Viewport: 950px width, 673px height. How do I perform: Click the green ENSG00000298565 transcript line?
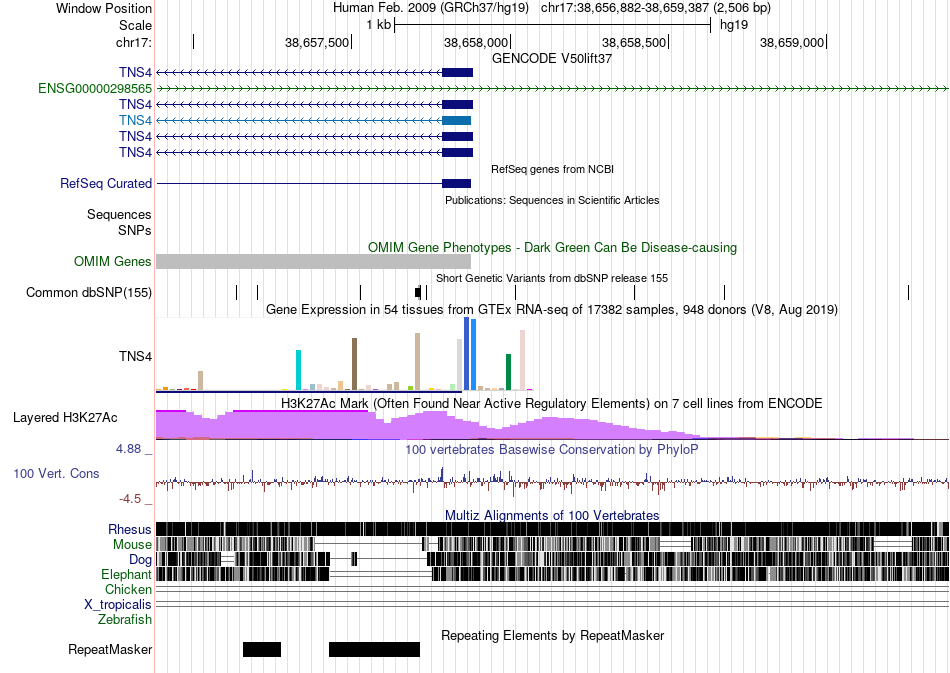click(552, 88)
